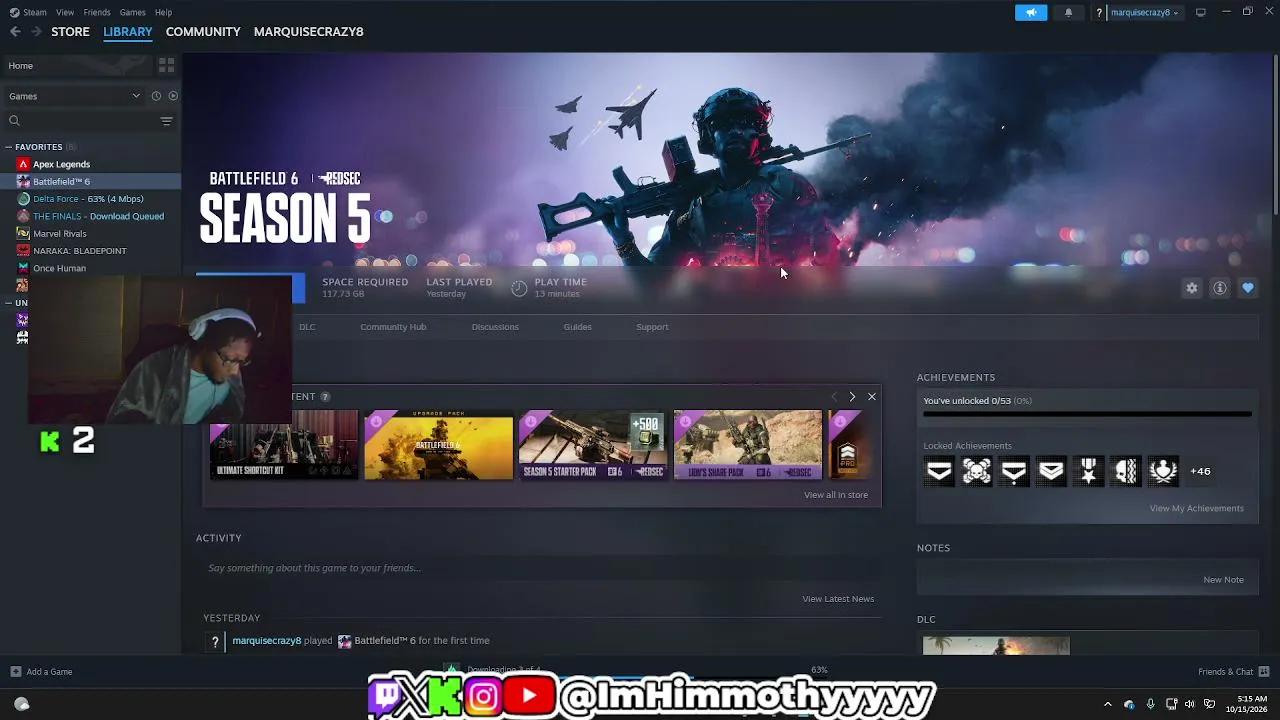
Task: Open the View Latest News link
Action: coord(838,599)
